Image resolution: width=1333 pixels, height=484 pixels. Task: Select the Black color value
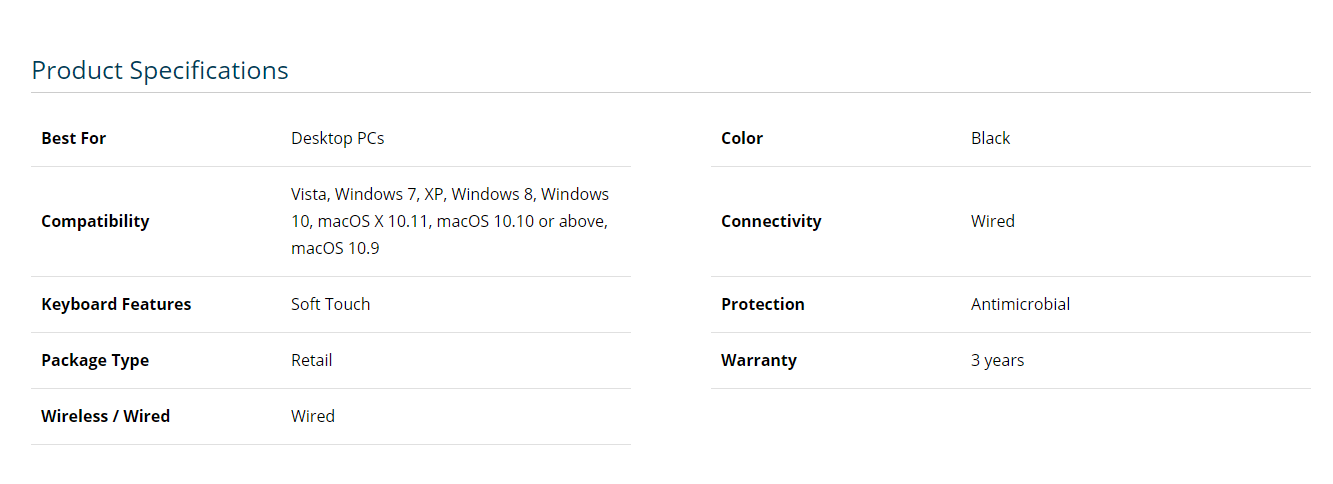pos(990,138)
